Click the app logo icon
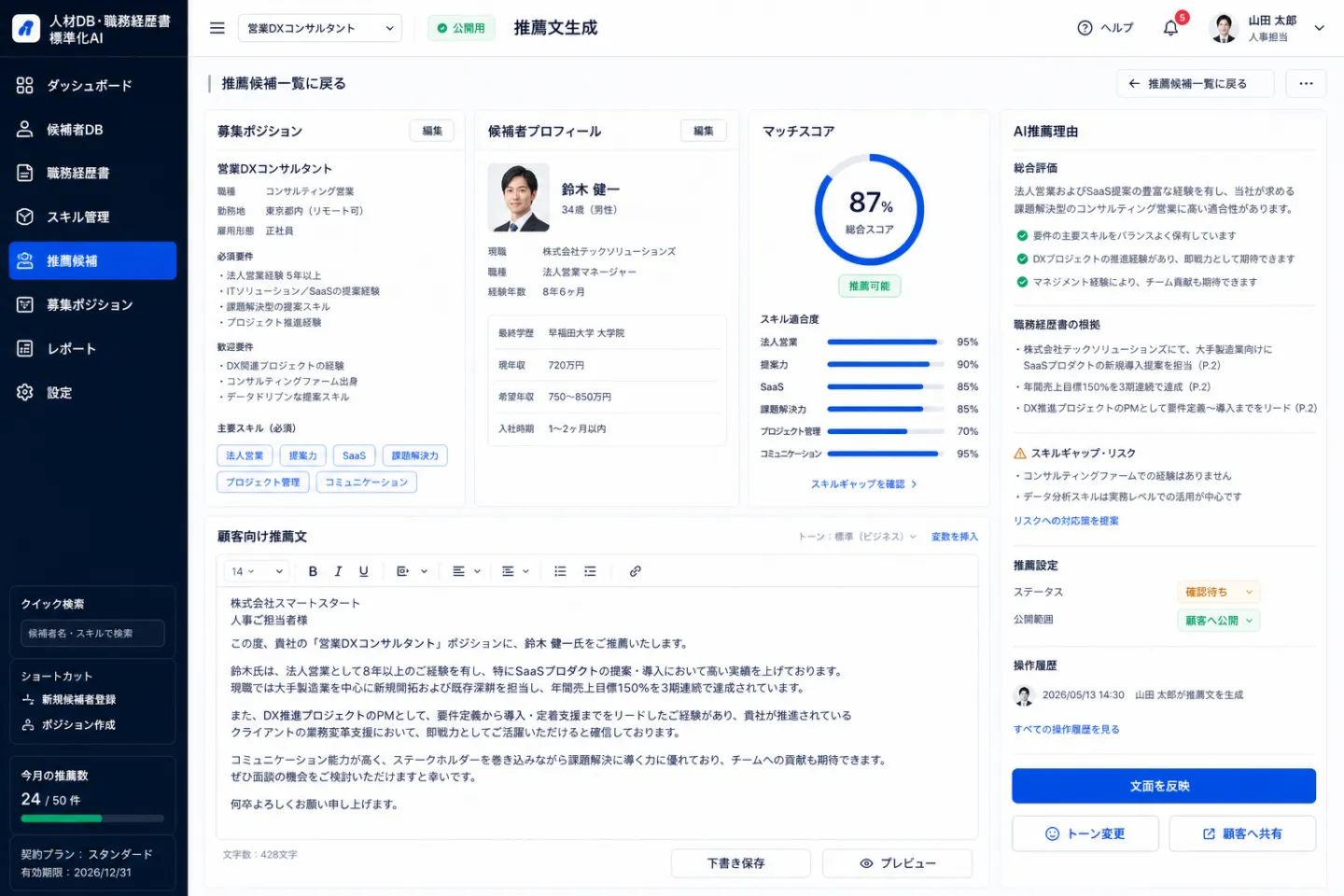Viewport: 1344px width, 896px height. coord(25,28)
